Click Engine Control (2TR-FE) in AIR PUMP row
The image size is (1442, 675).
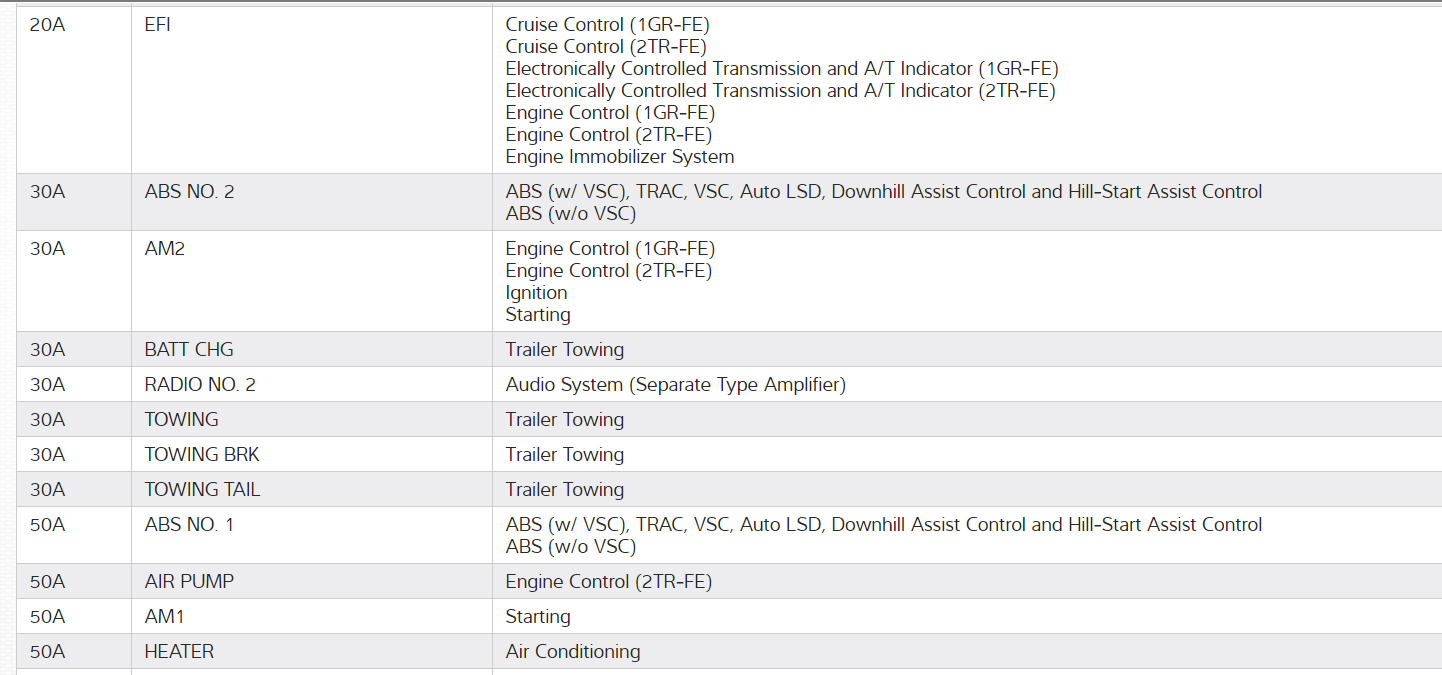[x=608, y=581]
